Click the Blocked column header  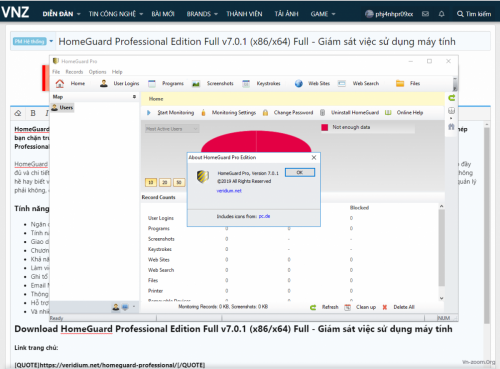[359, 208]
